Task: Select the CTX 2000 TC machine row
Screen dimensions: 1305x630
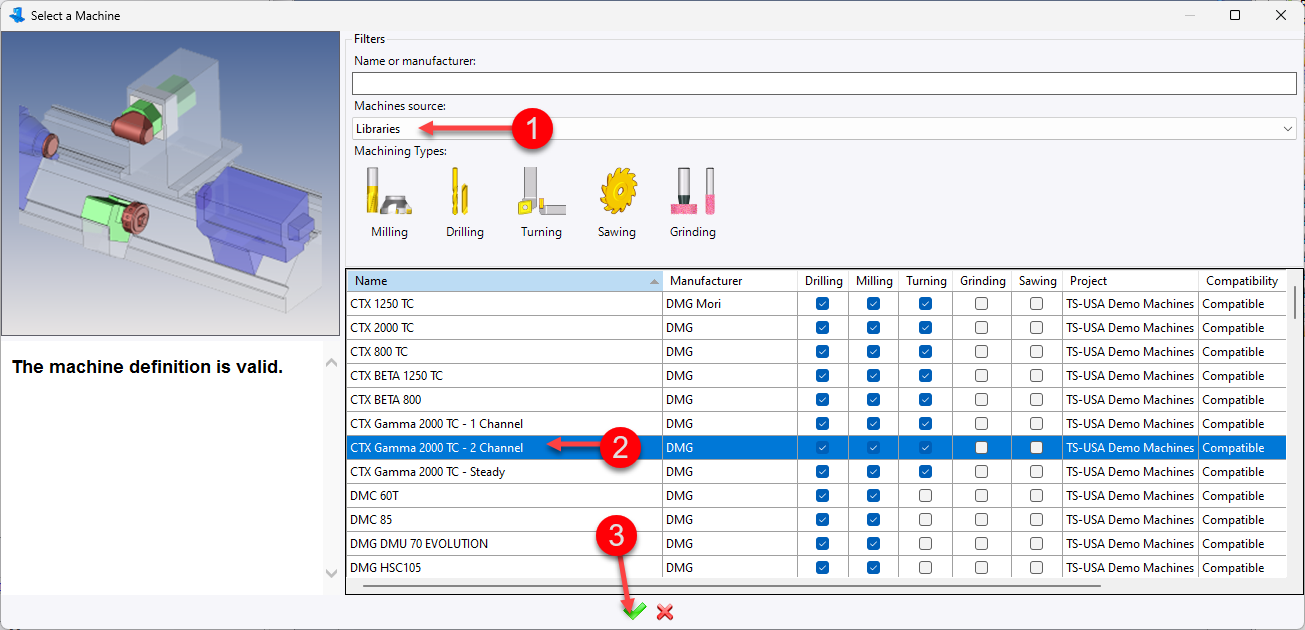Action: (x=816, y=328)
